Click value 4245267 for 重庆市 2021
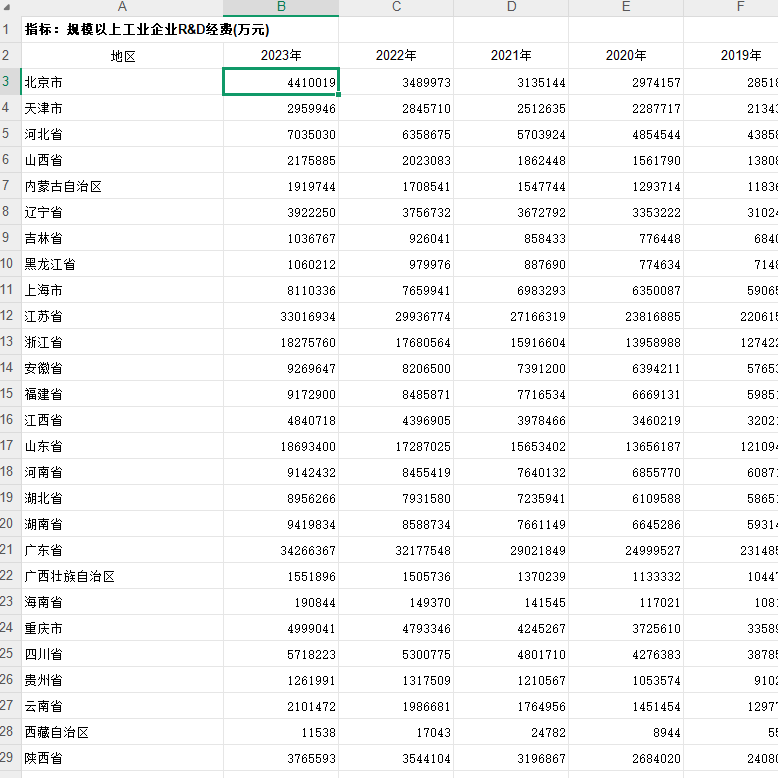778x778 pixels. click(x=511, y=628)
